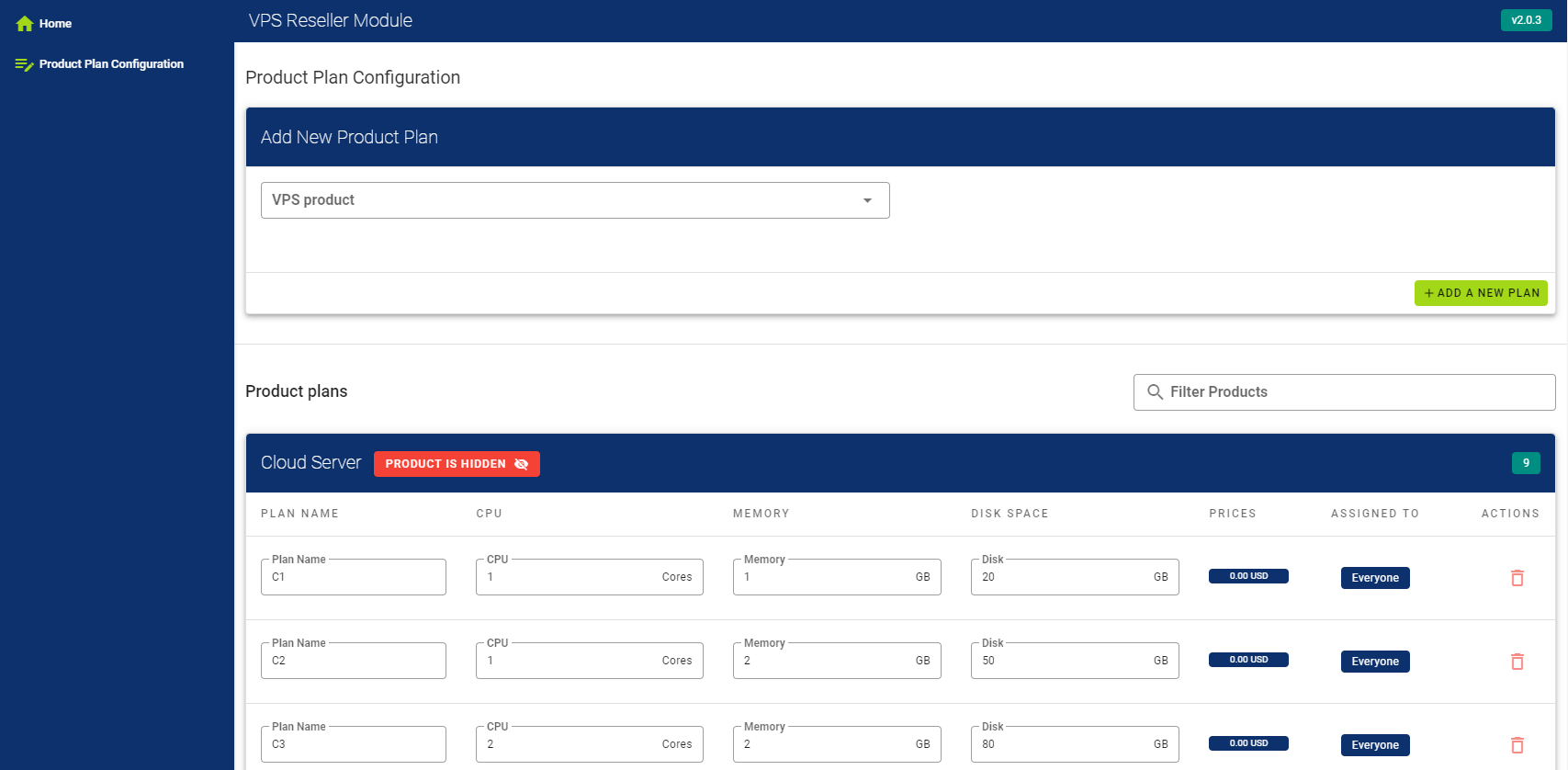Click the magnifier icon in Filter Products
Image resolution: width=1568 pixels, height=770 pixels.
click(x=1155, y=392)
